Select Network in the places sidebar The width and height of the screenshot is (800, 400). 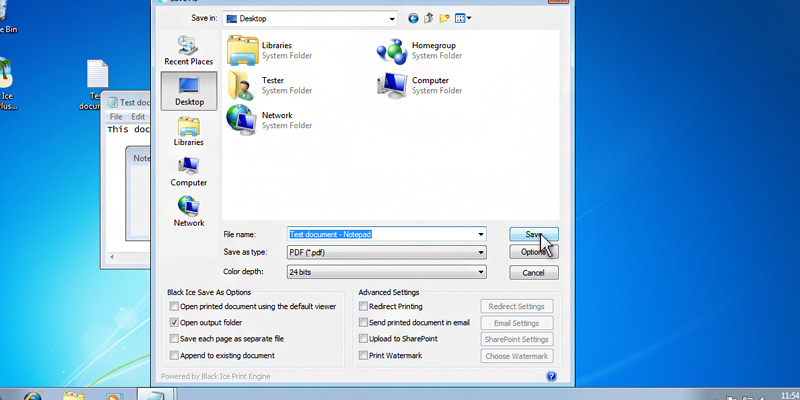coord(188,211)
